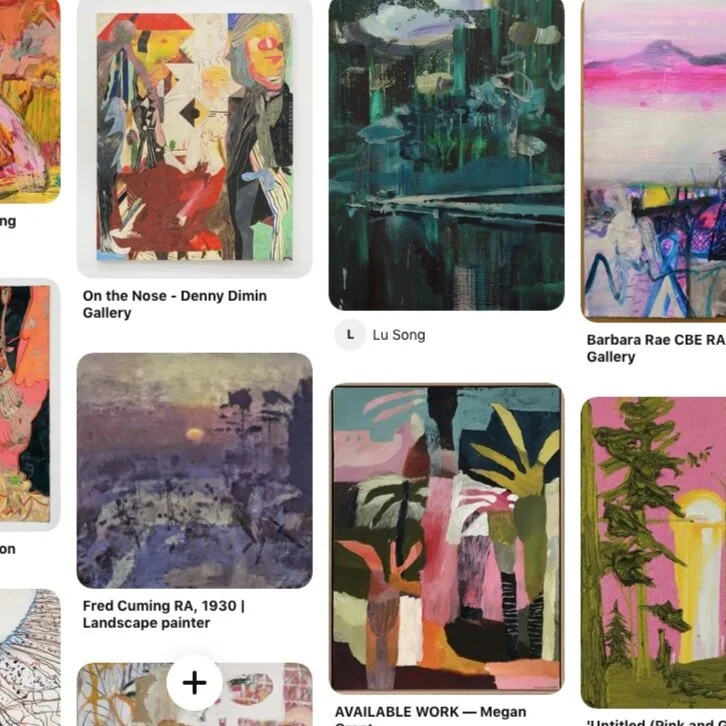Viewport: 726px width, 726px height.
Task: Open the white line drawing pin at bottom left
Action: (30, 657)
